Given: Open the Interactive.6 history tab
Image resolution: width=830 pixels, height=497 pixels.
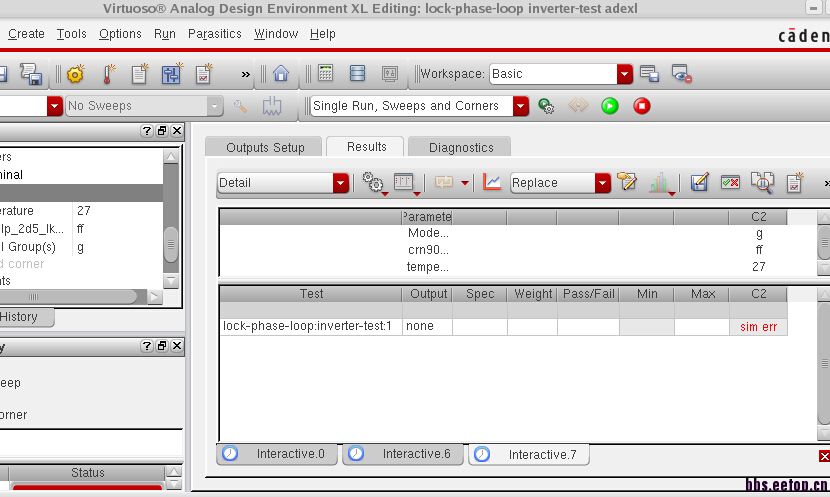Looking at the screenshot, I should [x=403, y=454].
